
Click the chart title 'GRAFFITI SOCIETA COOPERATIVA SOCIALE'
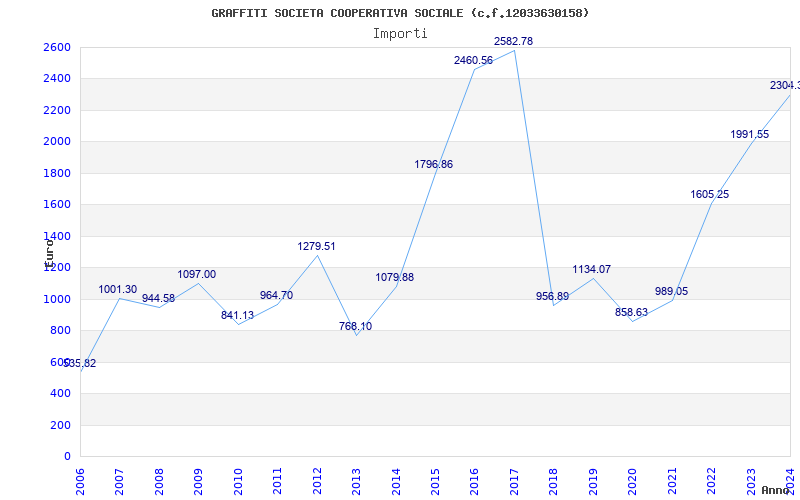click(x=338, y=13)
